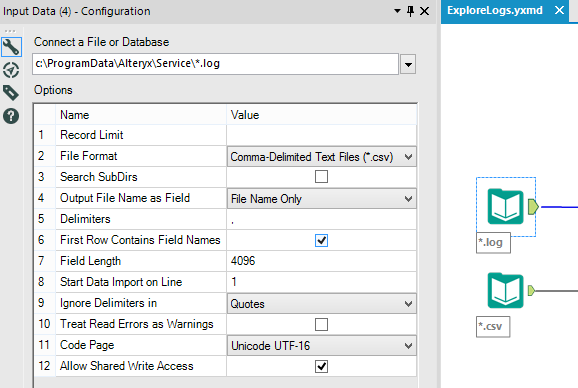This screenshot has height=388, width=578.
Task: Click the Field Length value 4096
Action: tap(243, 261)
